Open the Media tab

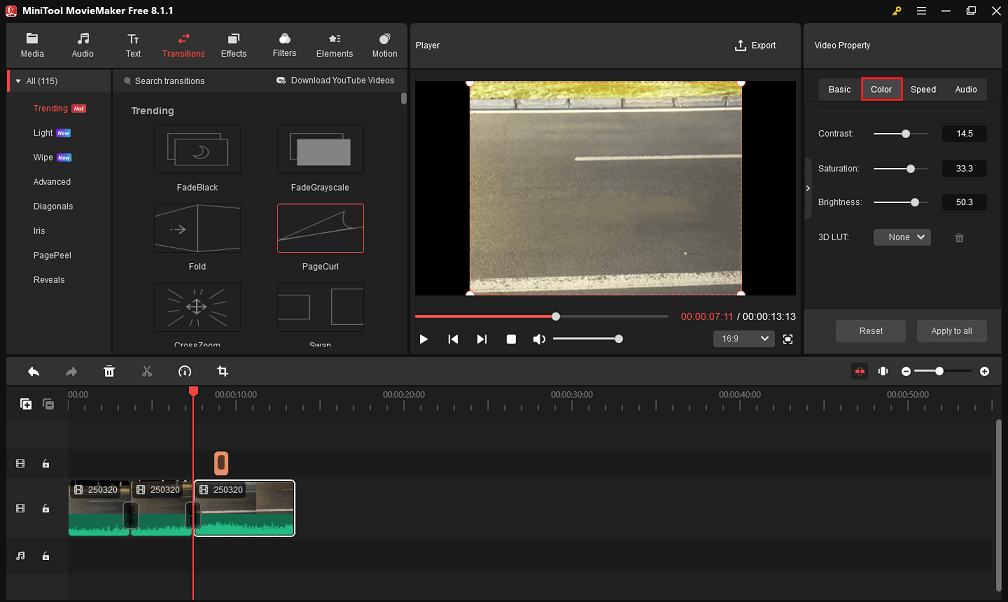(32, 46)
